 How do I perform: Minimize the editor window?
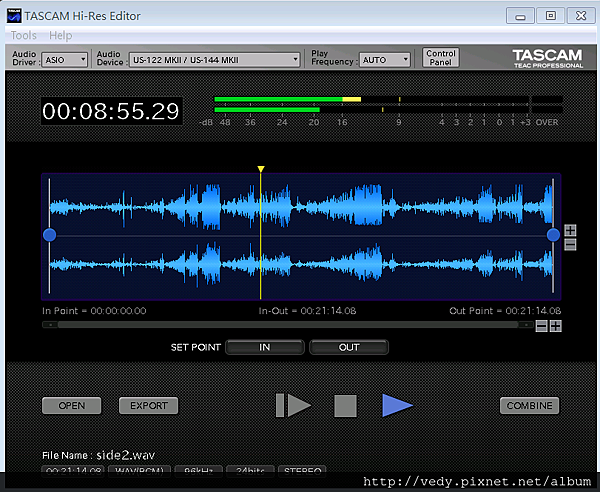point(520,16)
